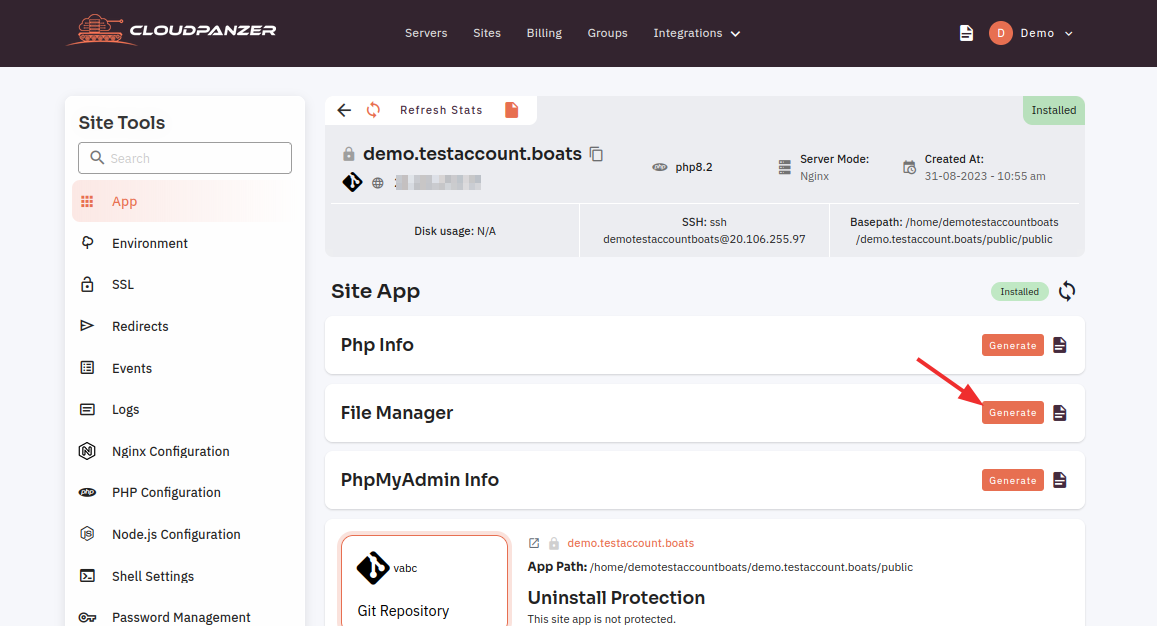Generate the Php Info
This screenshot has height=626, width=1157.
pos(1012,345)
